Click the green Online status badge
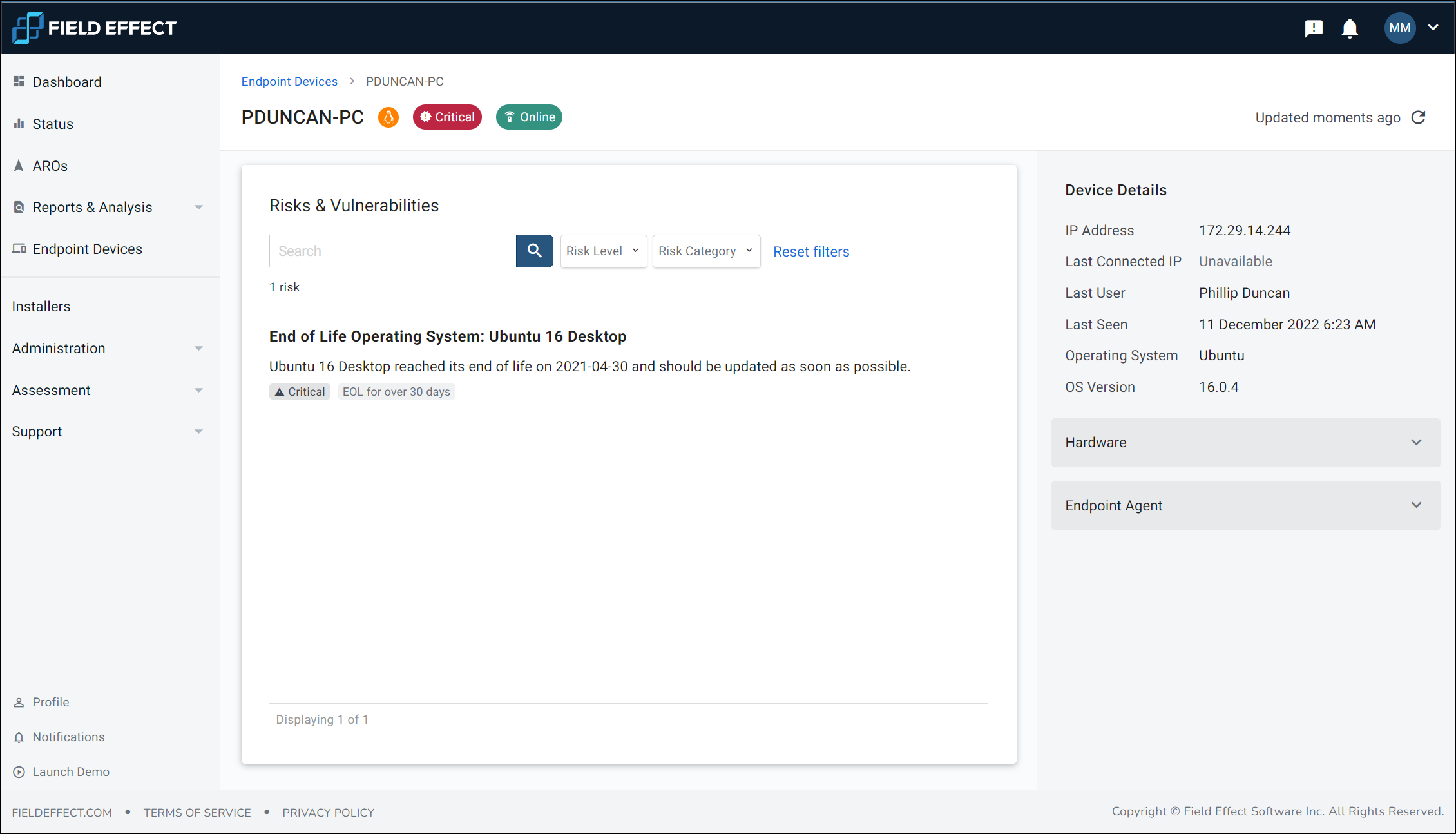The image size is (1456, 834). pos(529,117)
